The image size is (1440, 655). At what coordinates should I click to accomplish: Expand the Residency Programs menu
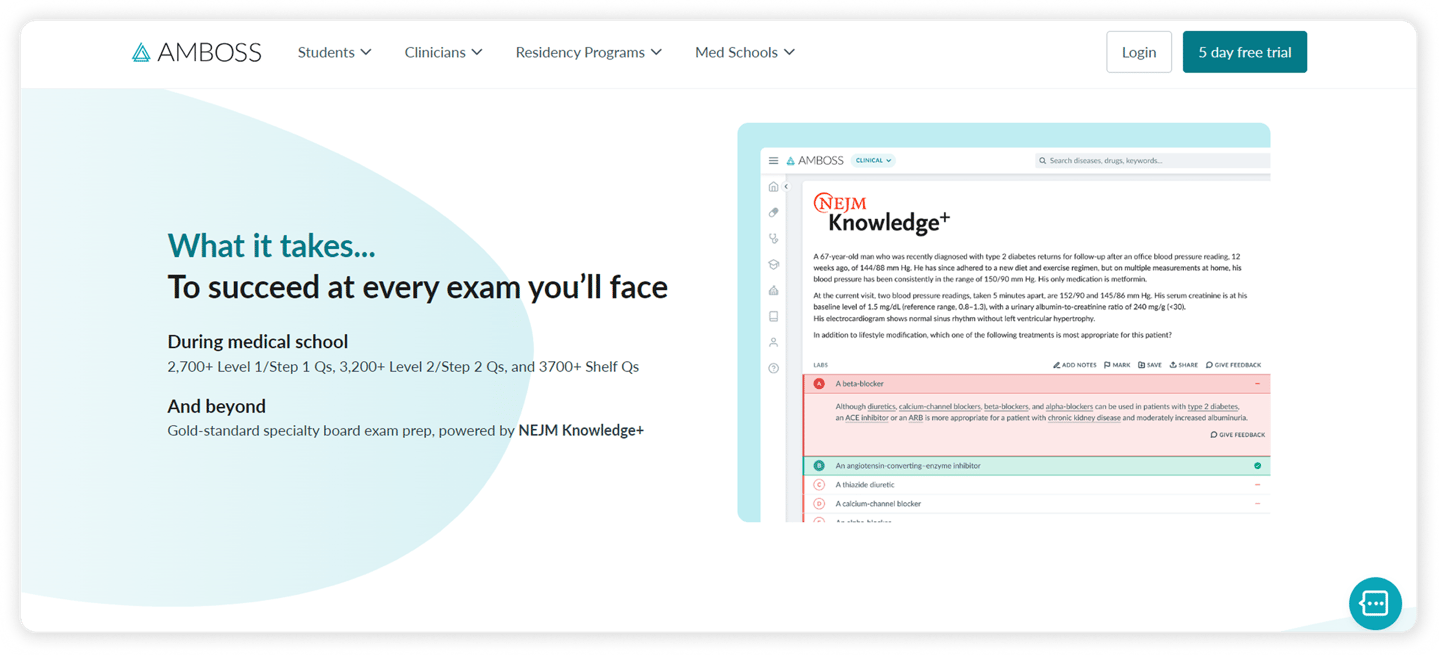588,52
